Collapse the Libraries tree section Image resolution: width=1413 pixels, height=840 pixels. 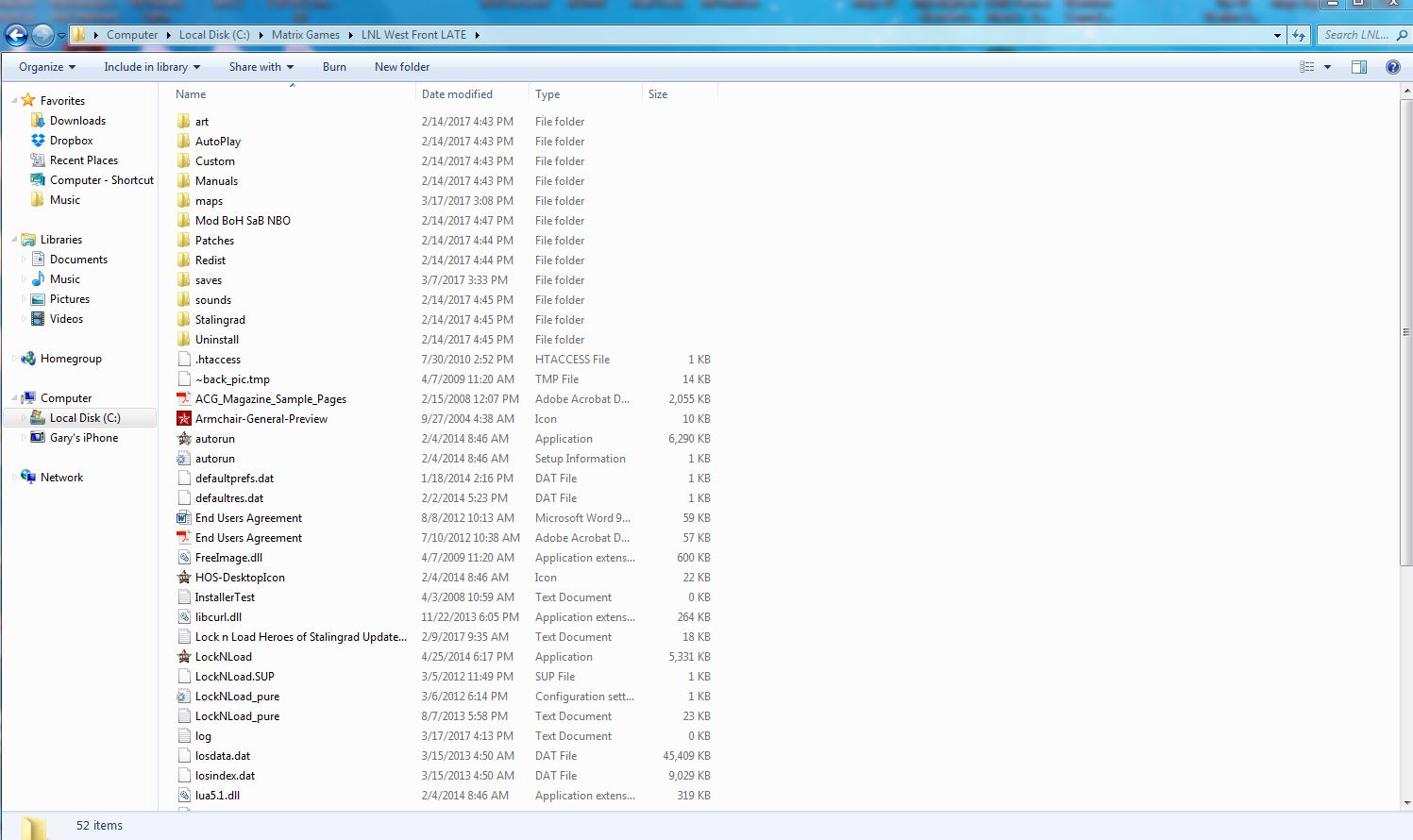[x=14, y=240]
